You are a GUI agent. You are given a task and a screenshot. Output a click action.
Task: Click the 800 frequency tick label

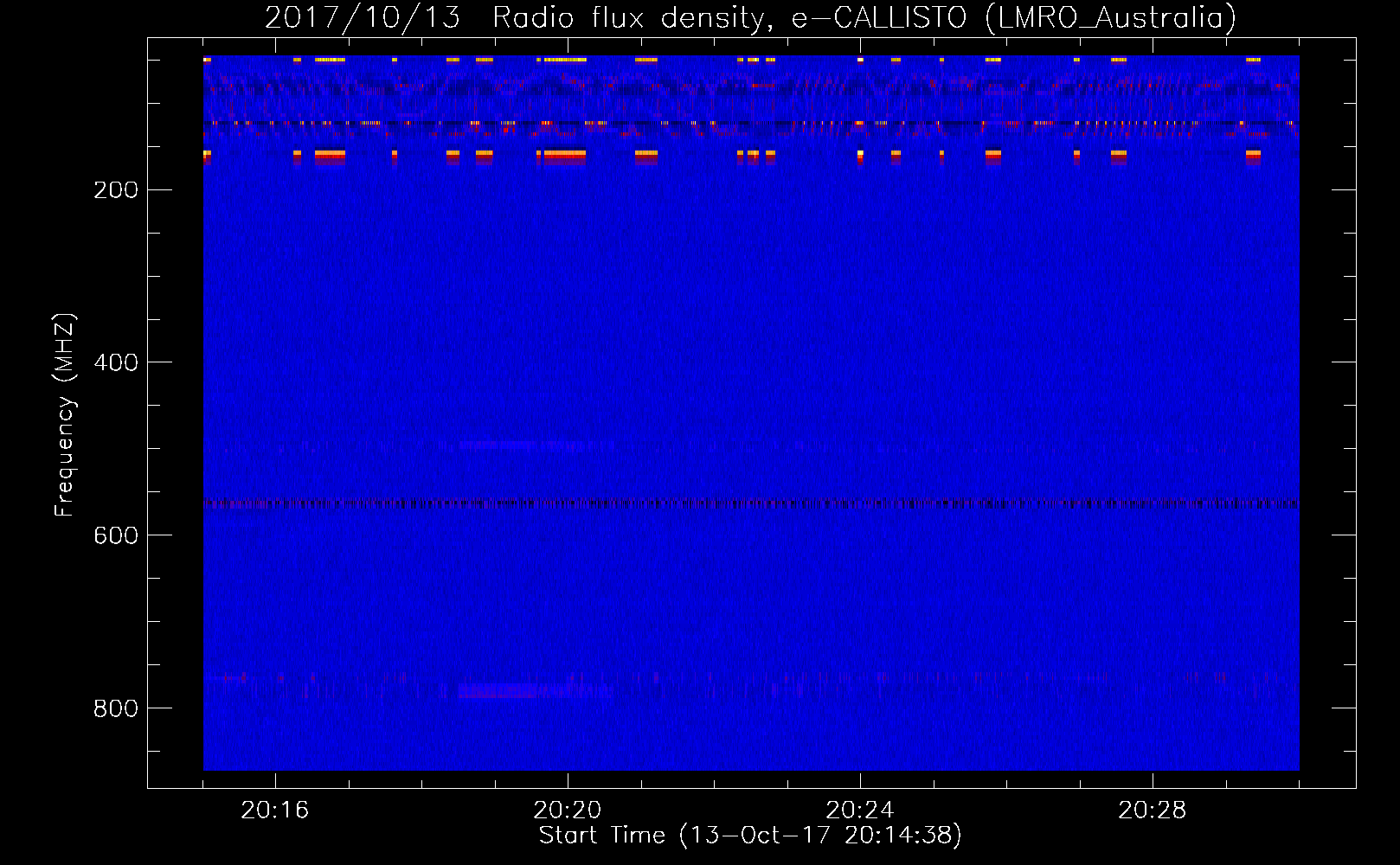[x=116, y=708]
